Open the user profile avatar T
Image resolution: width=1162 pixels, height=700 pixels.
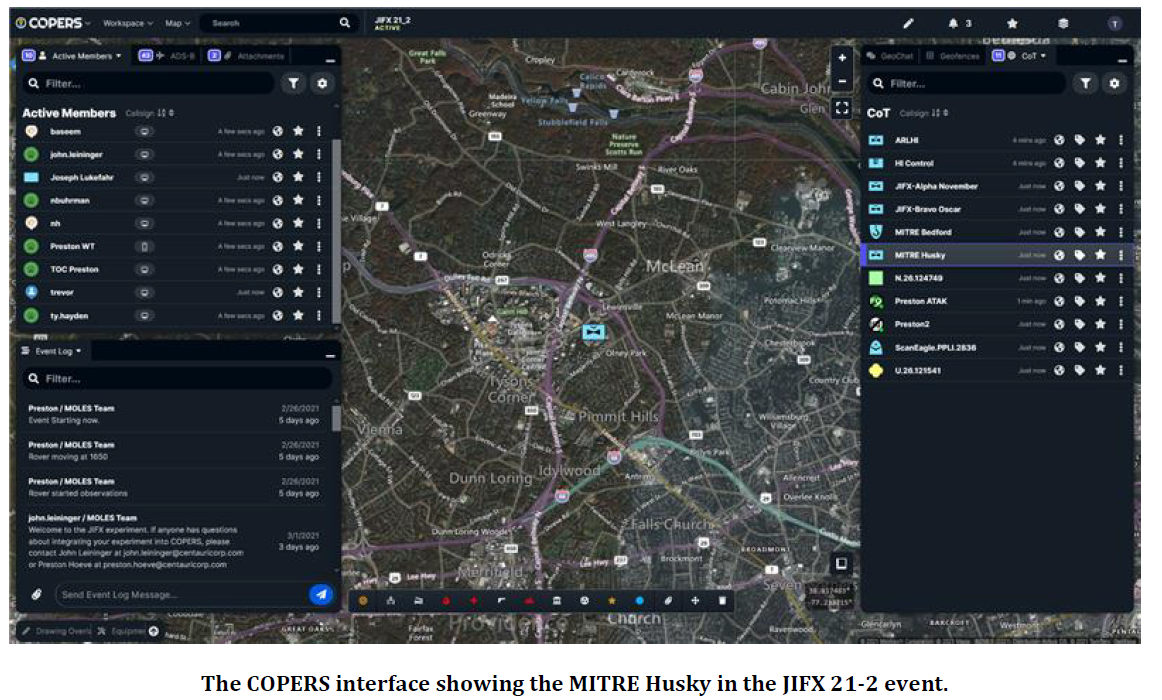[x=1115, y=24]
